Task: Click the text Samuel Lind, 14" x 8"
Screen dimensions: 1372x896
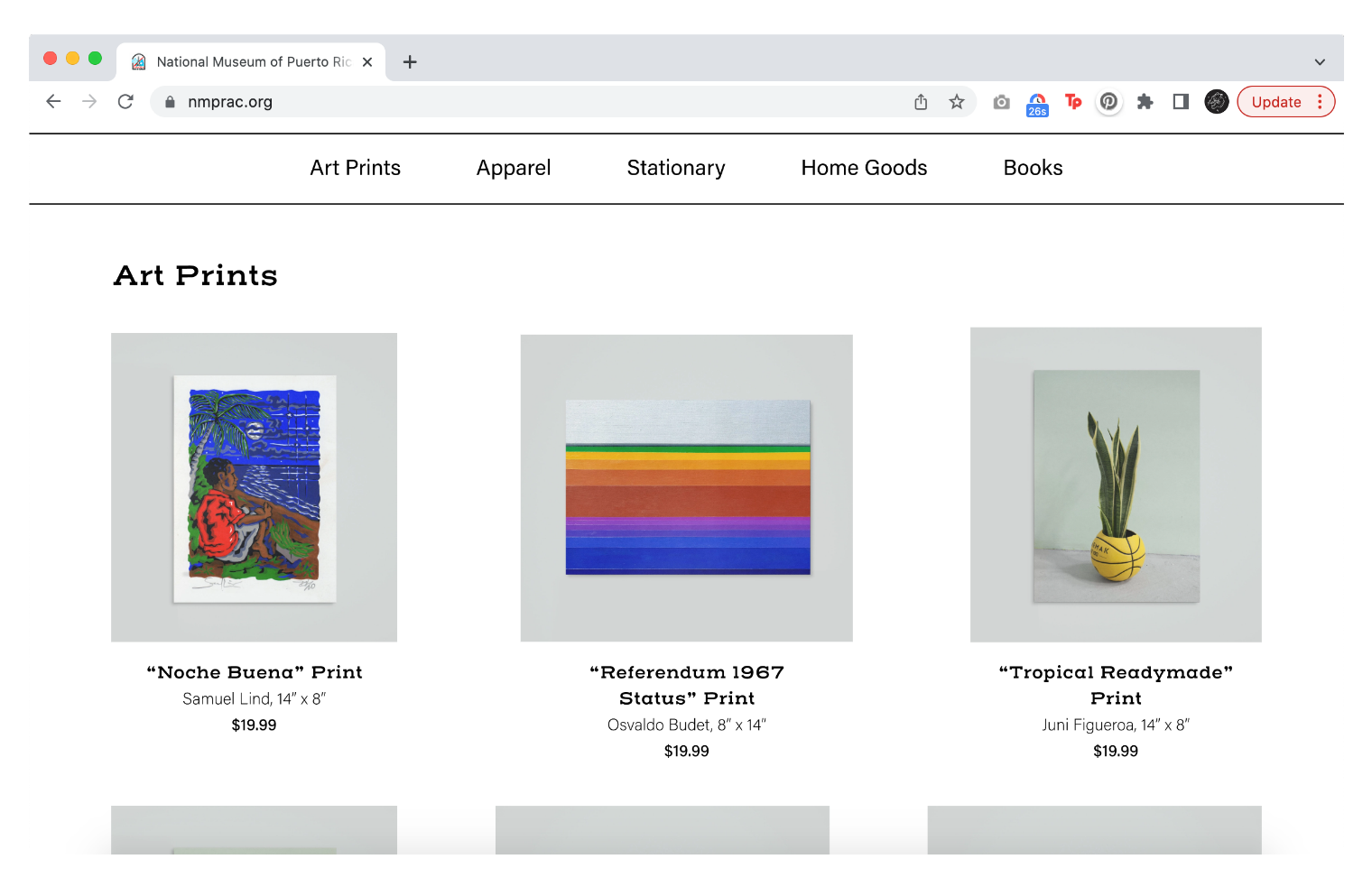Action: 254,698
